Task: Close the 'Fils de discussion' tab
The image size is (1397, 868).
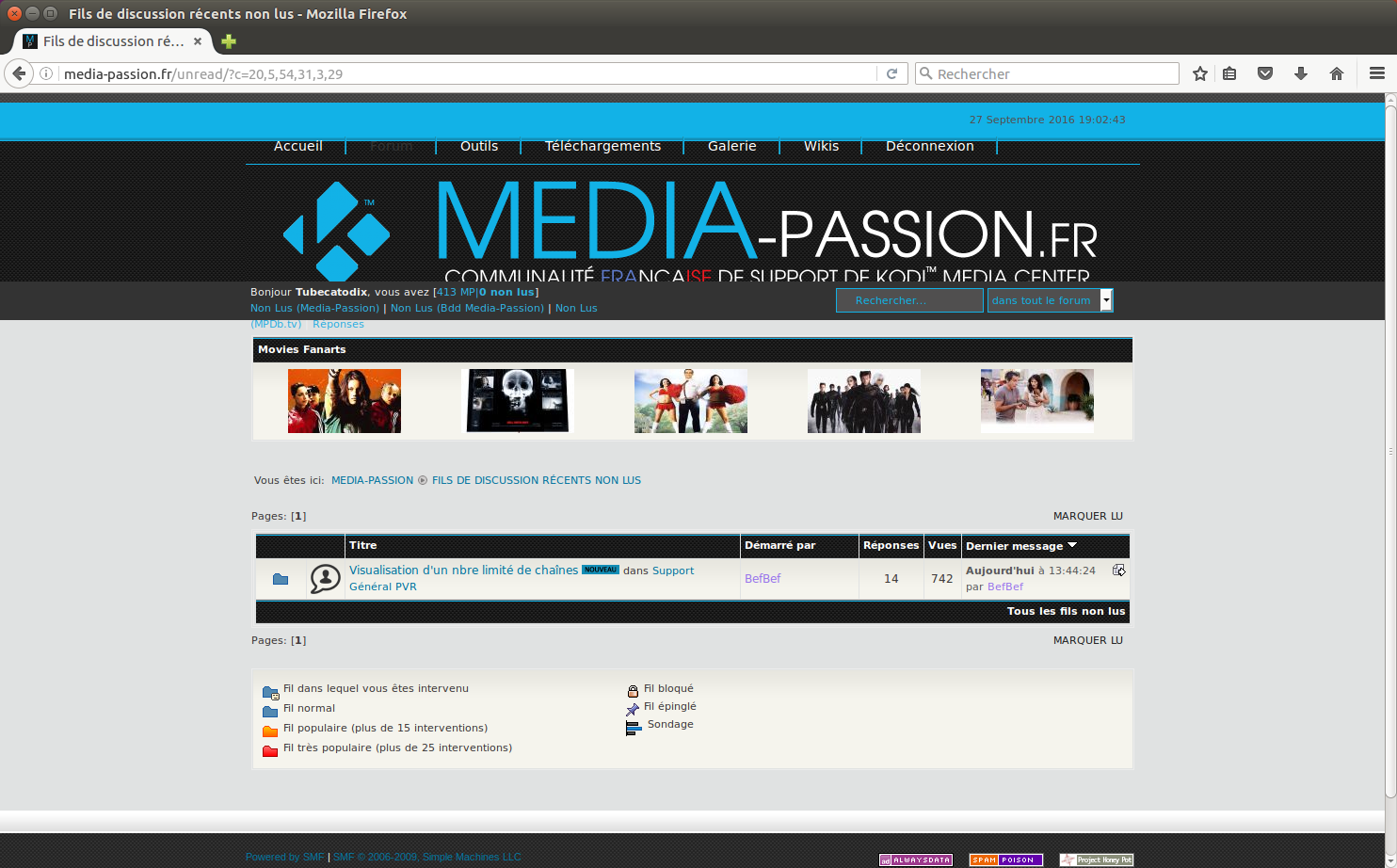Action: click(x=198, y=41)
